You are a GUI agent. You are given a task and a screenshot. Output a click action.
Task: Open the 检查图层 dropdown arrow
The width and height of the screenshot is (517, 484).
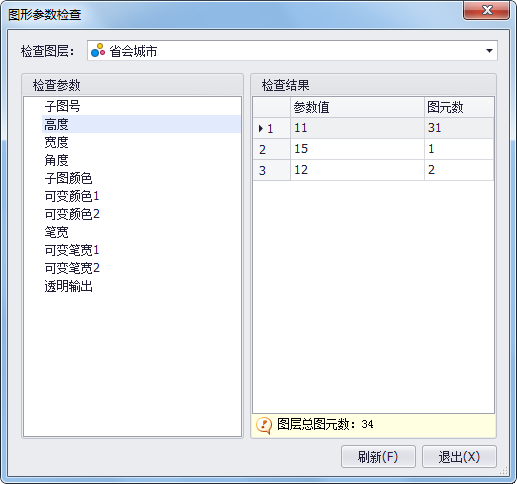pyautogui.click(x=489, y=51)
